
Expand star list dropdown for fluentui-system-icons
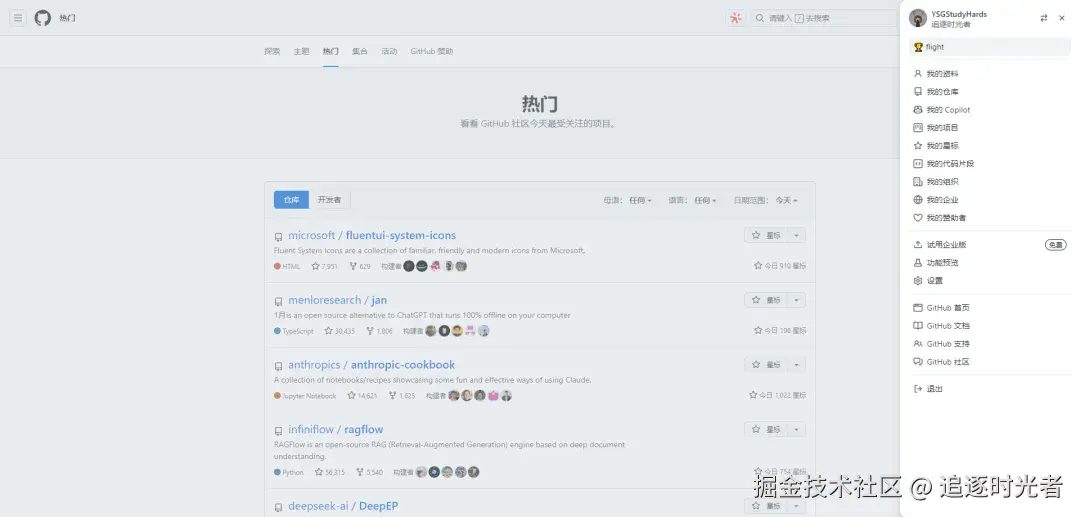(x=796, y=235)
